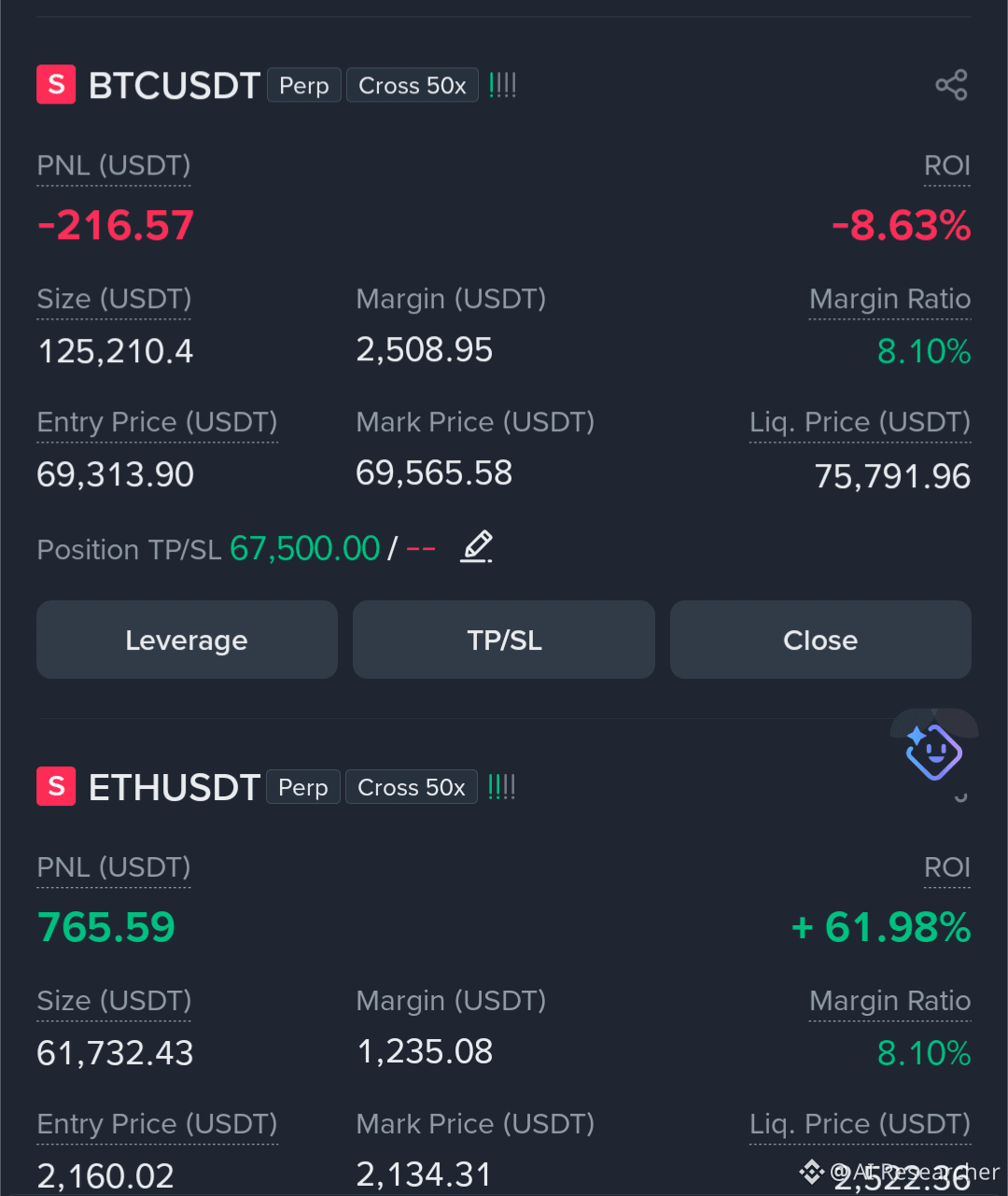
Task: Edit Position TP/SL with pencil icon
Action: (x=477, y=546)
